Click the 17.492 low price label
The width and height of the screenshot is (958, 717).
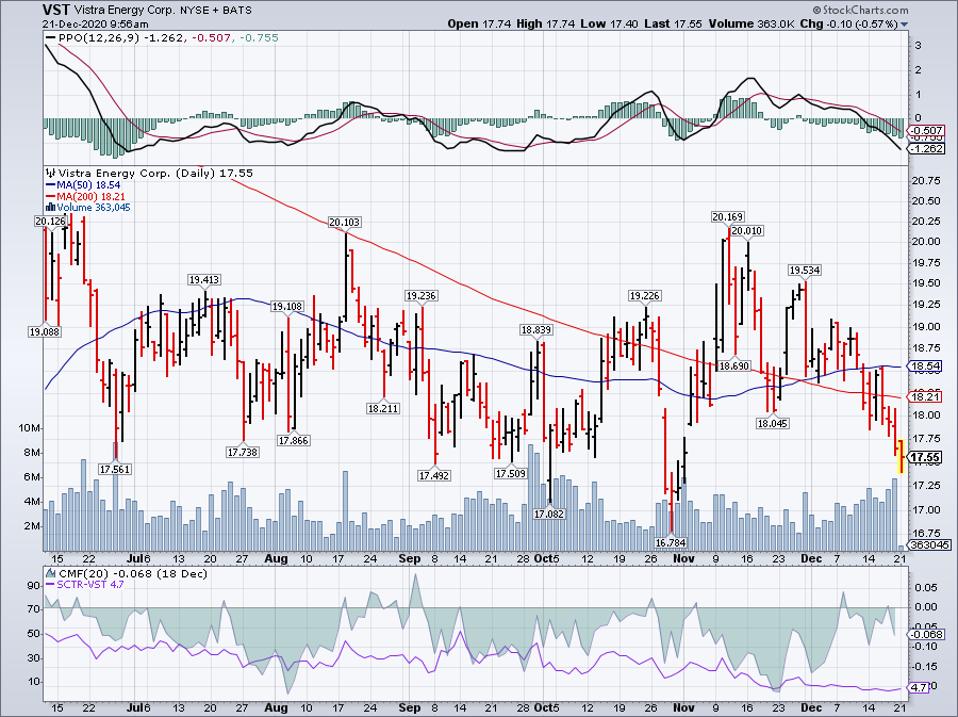click(x=434, y=475)
